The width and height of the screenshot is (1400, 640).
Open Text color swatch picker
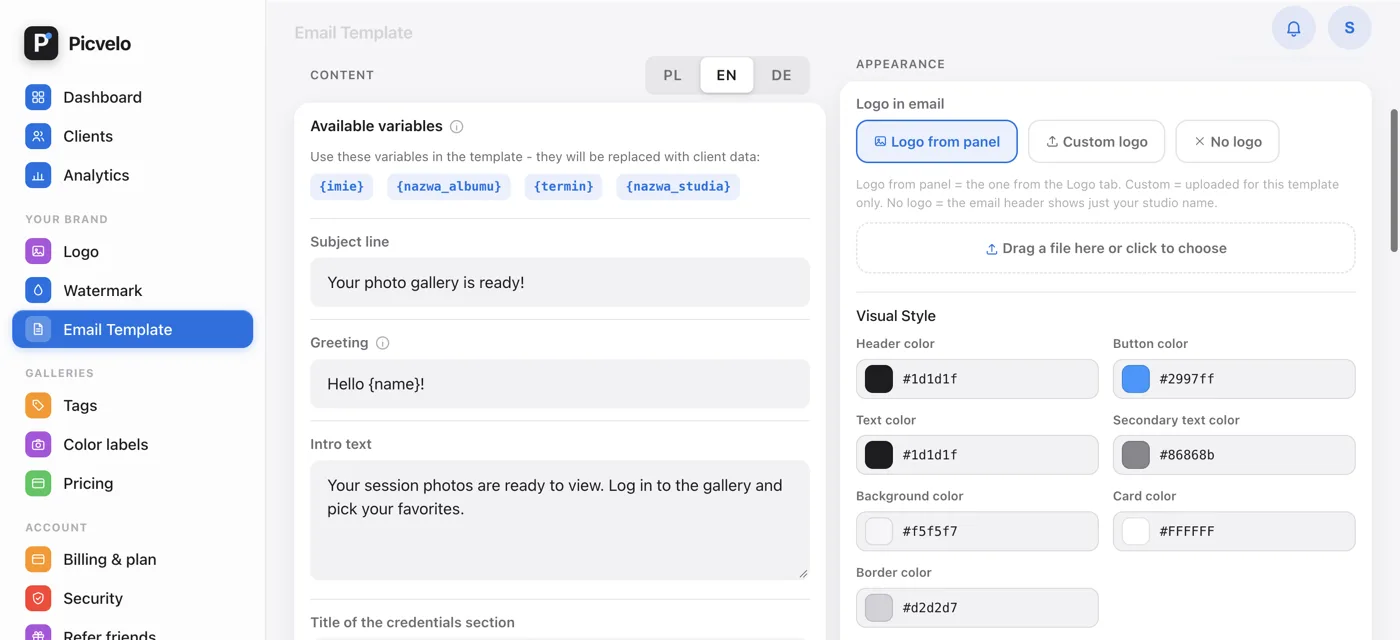pos(879,455)
